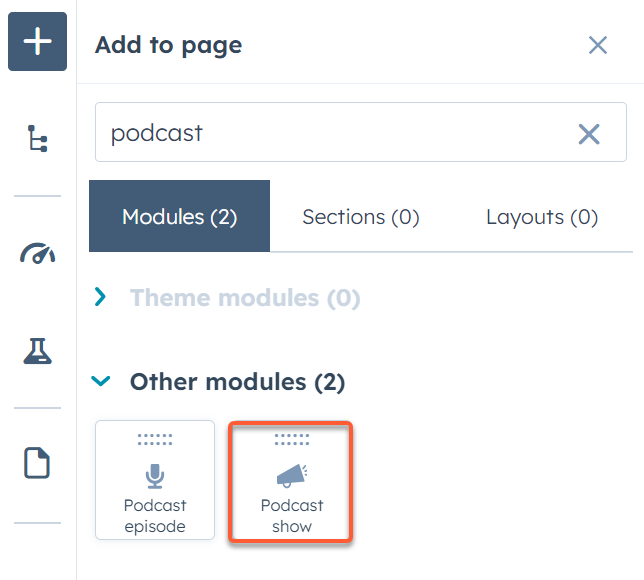The height and width of the screenshot is (580, 644).
Task: Click inside the podcast search field
Action: 337,132
